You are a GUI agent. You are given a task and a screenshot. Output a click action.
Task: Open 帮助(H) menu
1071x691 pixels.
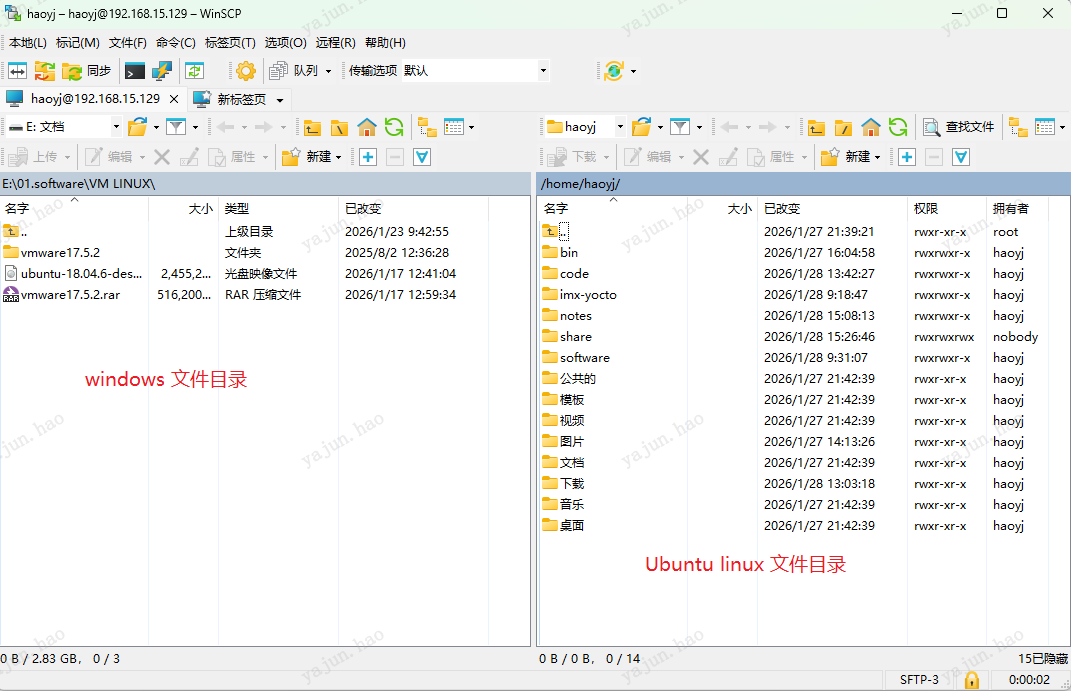385,42
